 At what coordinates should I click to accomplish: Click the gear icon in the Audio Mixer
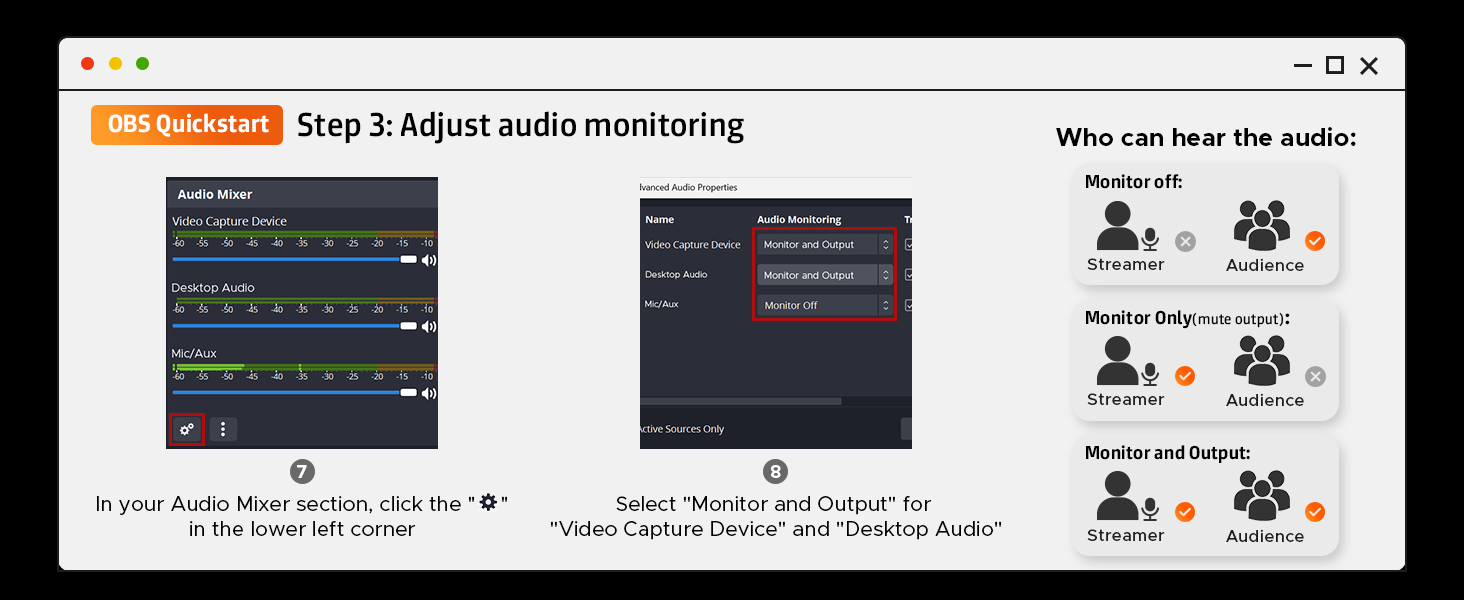(186, 428)
